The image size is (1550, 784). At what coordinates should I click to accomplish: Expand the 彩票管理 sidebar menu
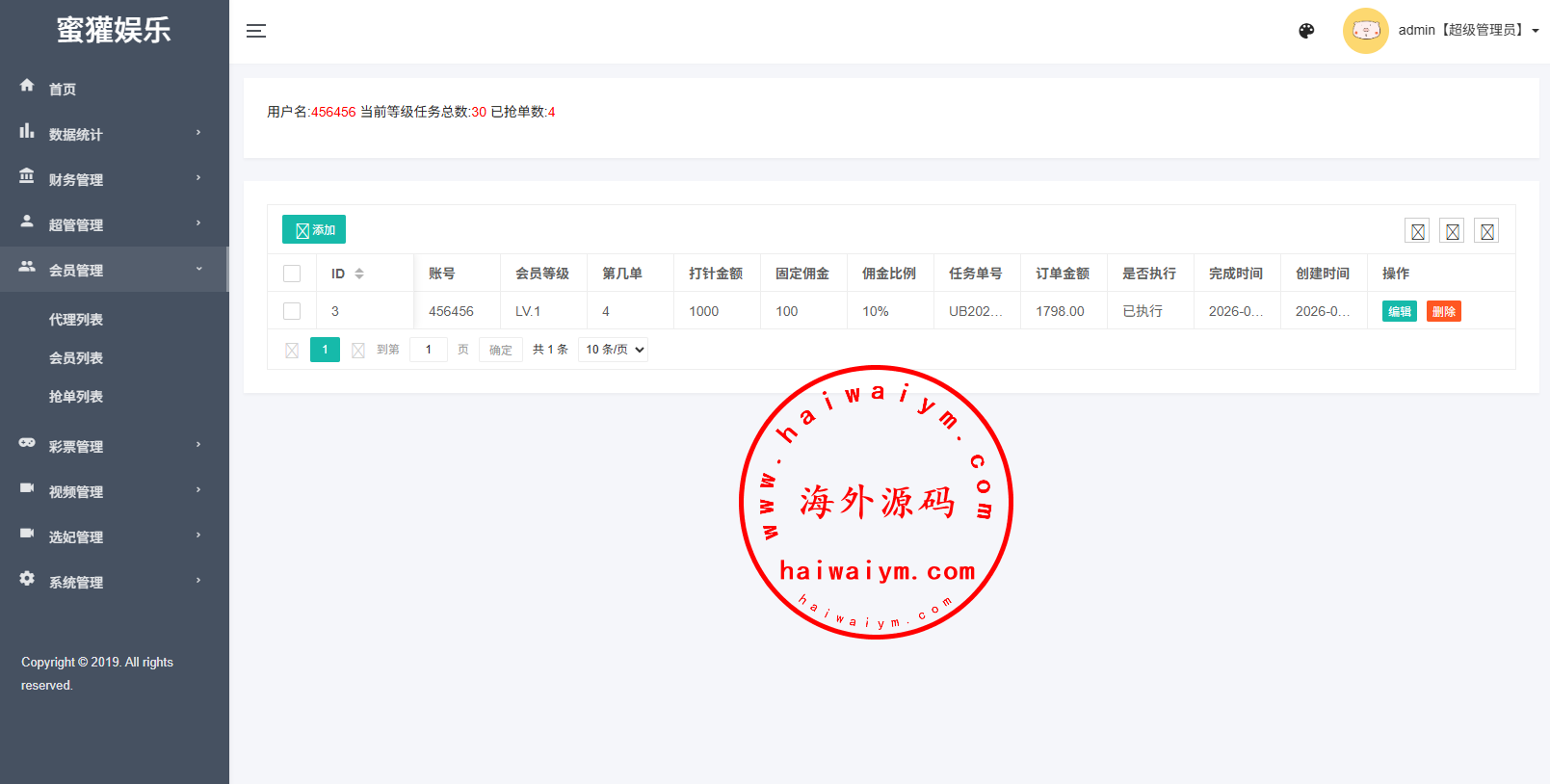coord(114,446)
